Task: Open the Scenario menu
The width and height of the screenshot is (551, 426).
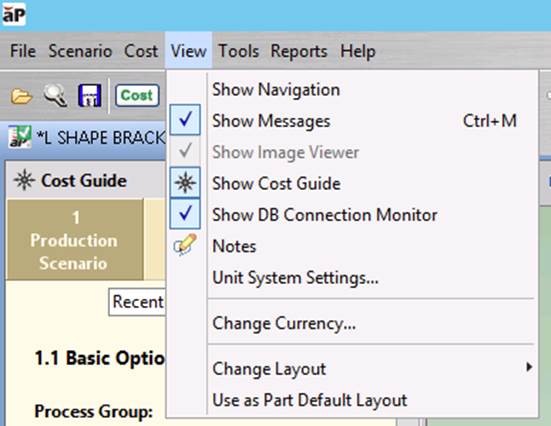Action: click(x=80, y=51)
